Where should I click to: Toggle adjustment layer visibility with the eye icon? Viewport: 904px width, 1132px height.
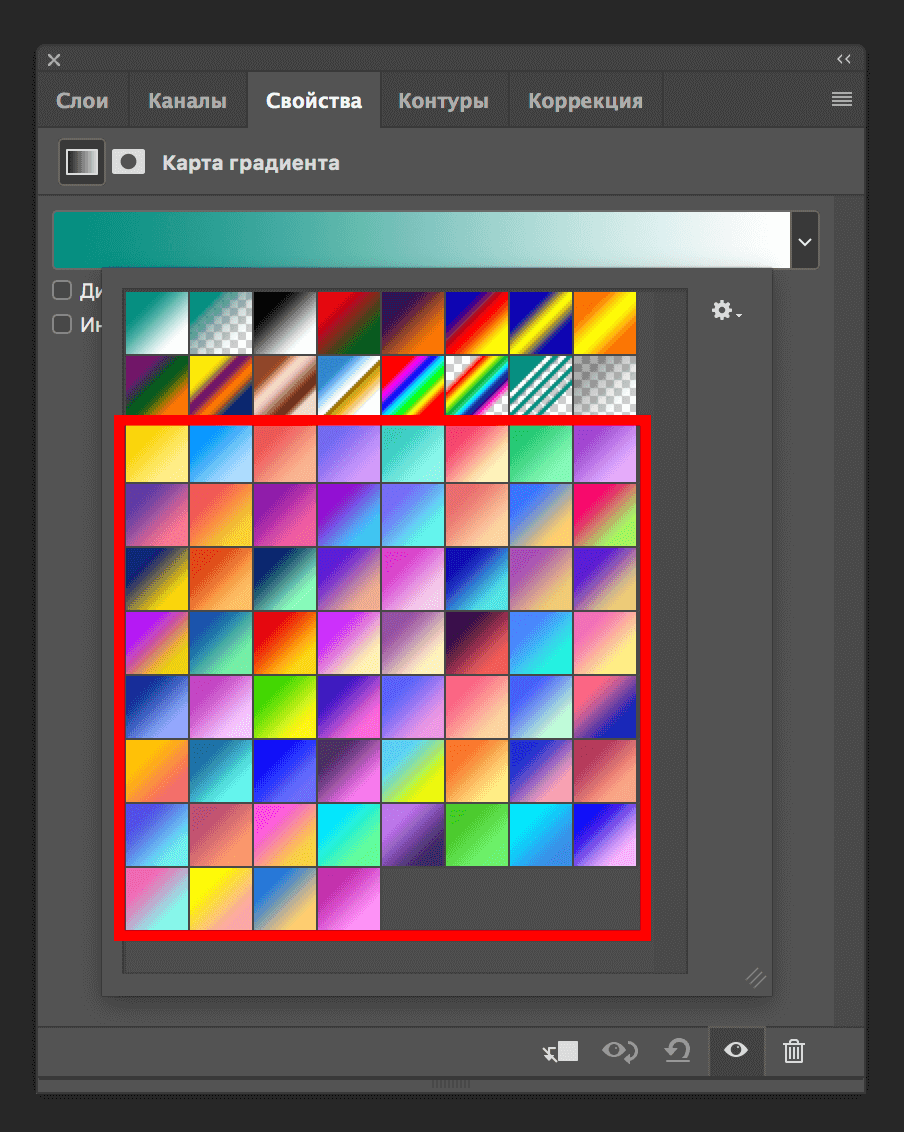737,1051
